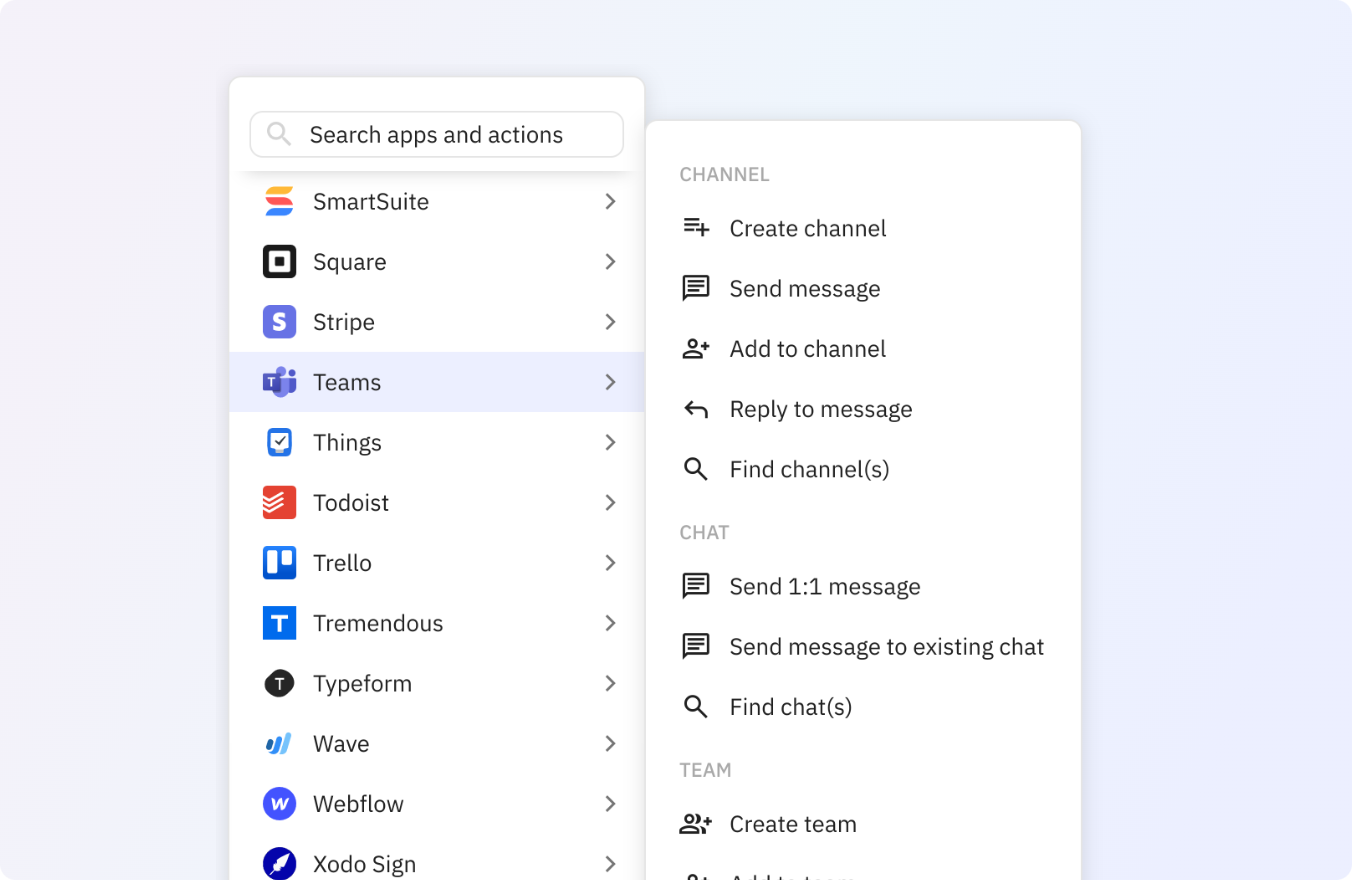Click the Typeform app logo

(279, 684)
